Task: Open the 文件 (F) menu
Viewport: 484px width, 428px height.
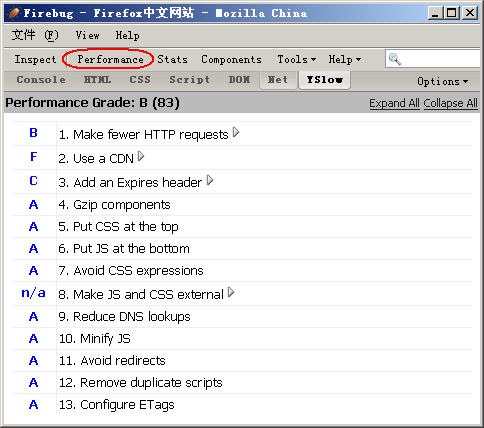Action: click(35, 35)
